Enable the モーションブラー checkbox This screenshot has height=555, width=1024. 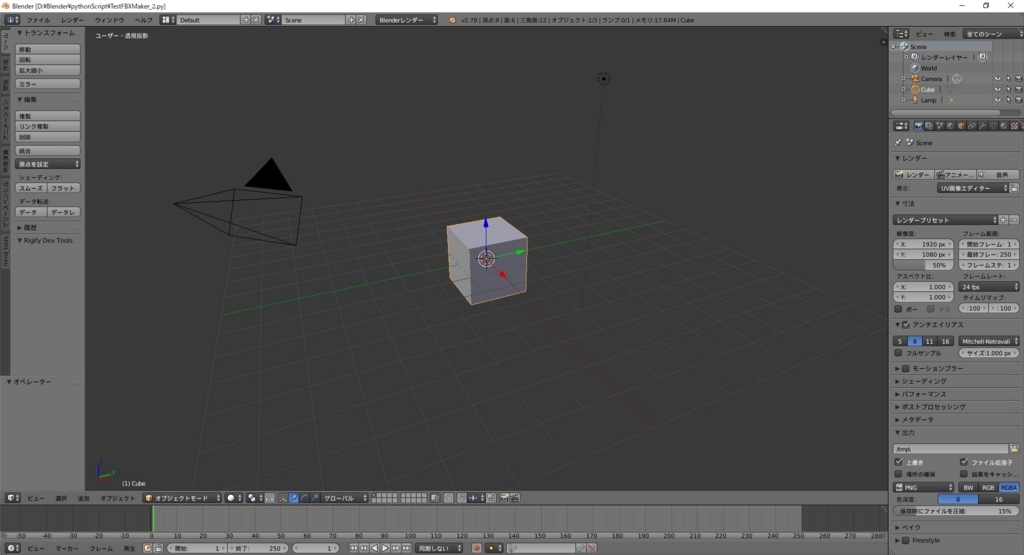[x=906, y=368]
